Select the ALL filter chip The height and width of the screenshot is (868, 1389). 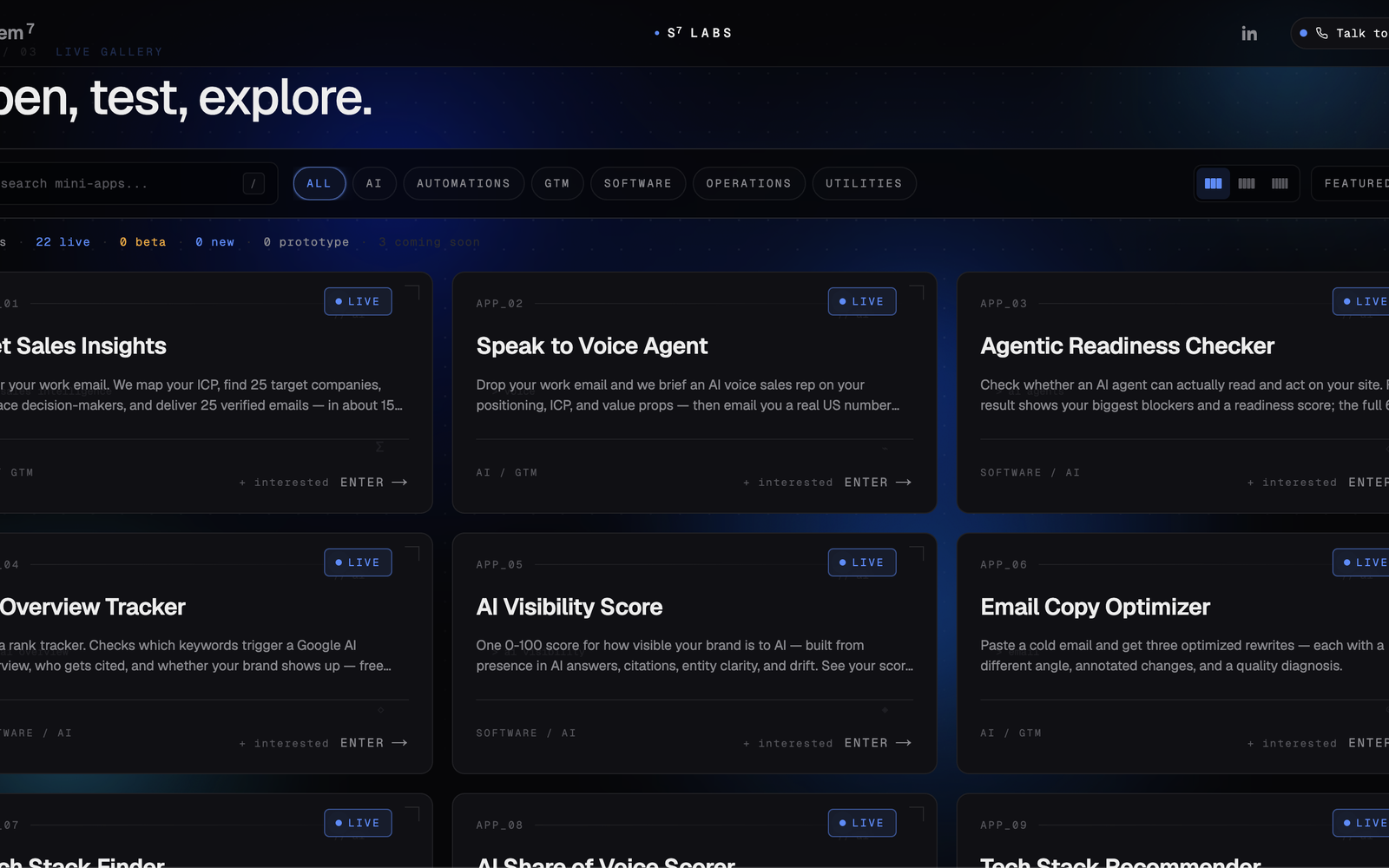tap(319, 183)
